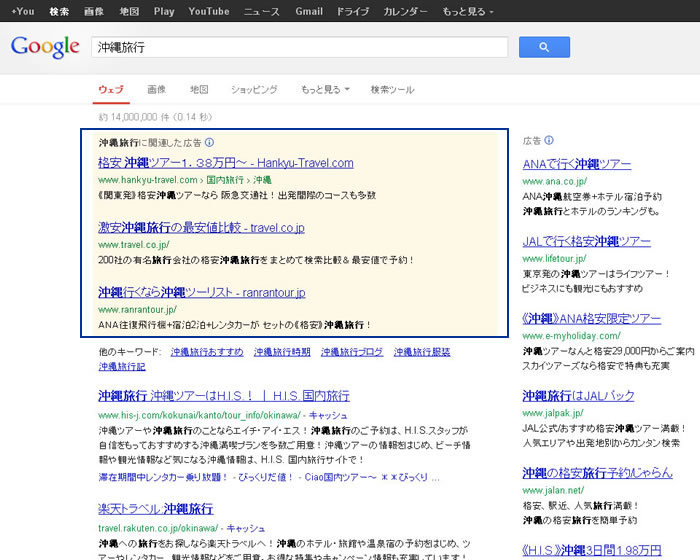Screen dimensions: 700x560
Task: Click the www.travel.co.jp/ green URL
Action: click(x=134, y=245)
